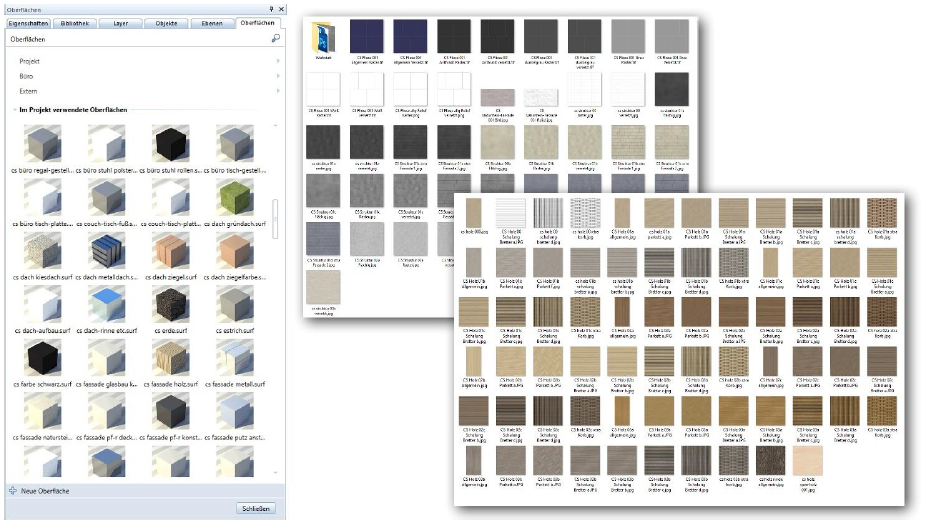Click the search magnifier icon in Oberflächen panel
The image size is (933, 531).
(276, 39)
